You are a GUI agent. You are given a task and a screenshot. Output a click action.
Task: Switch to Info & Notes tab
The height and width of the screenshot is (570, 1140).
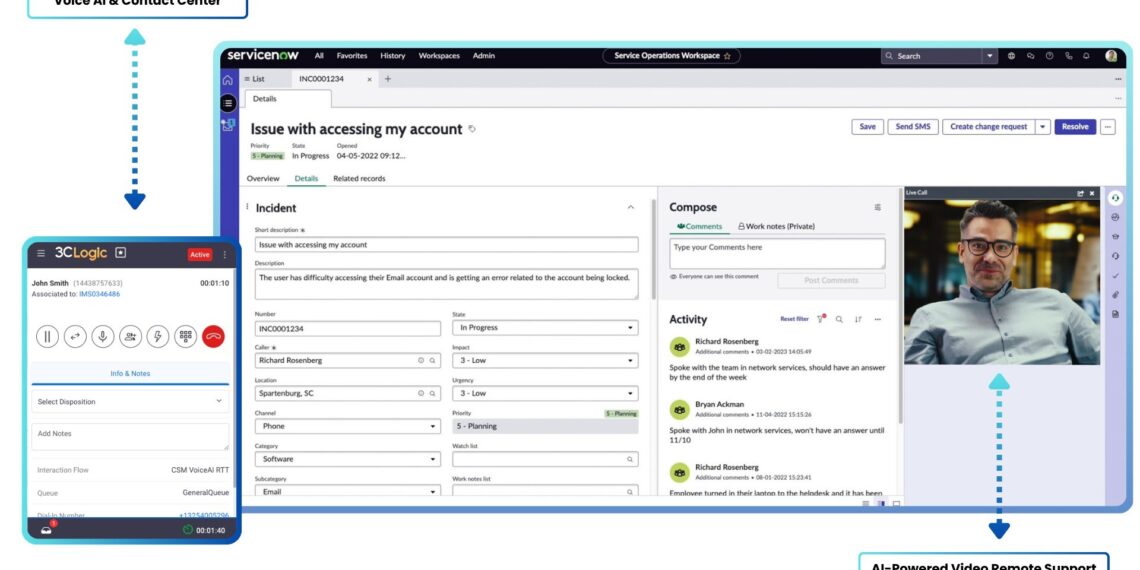(130, 374)
